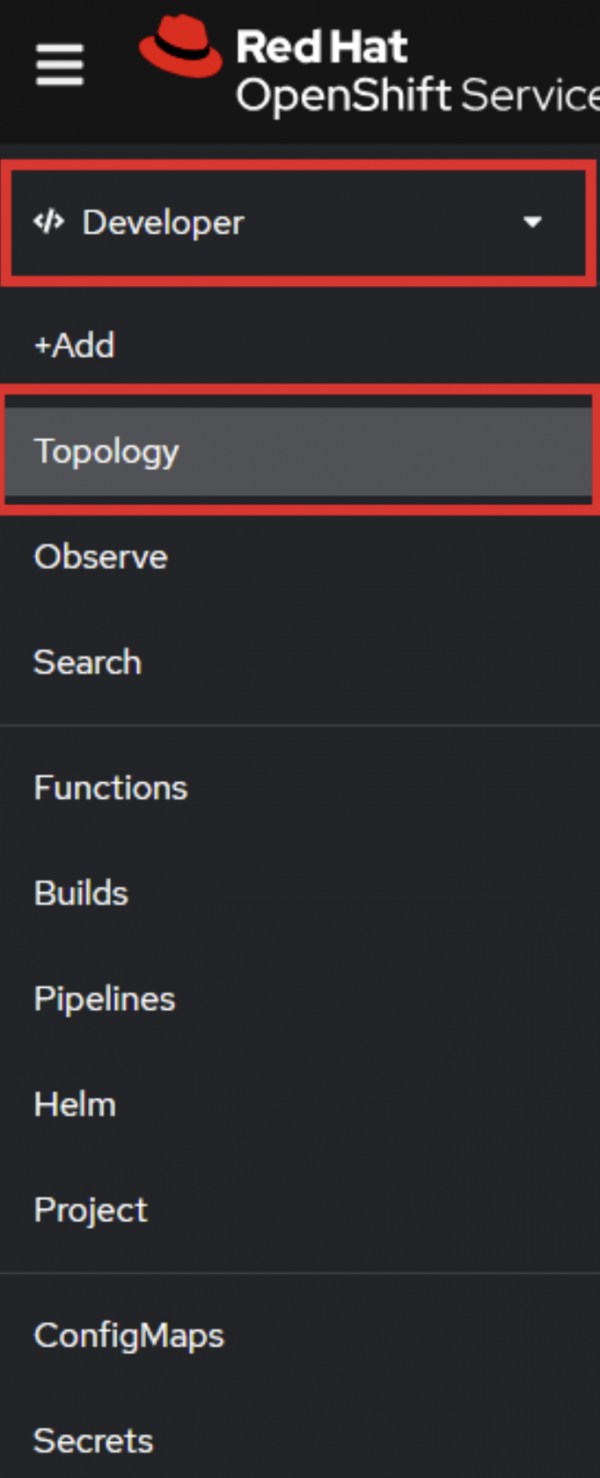Open the Builds page
This screenshot has width=600, height=1478.
click(x=81, y=893)
